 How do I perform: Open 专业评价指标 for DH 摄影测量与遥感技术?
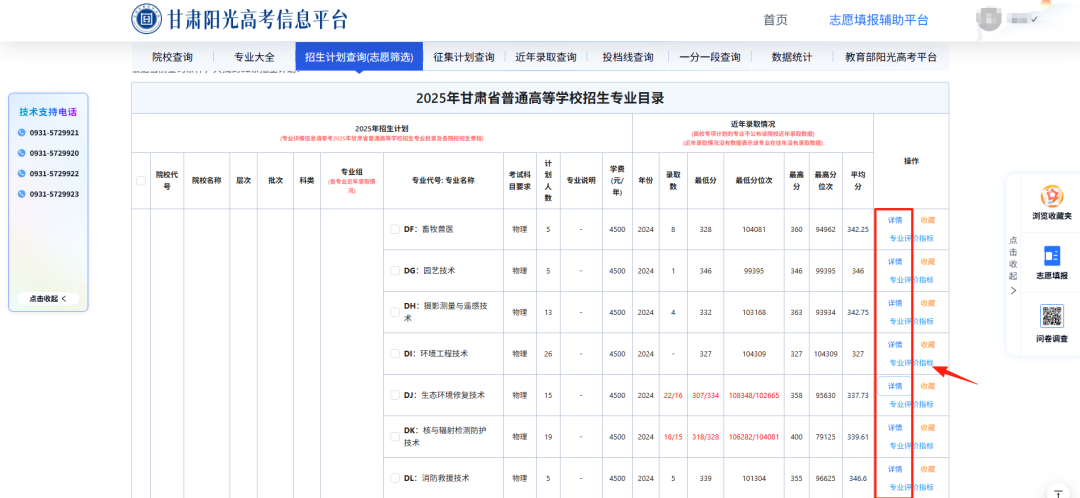coord(911,321)
